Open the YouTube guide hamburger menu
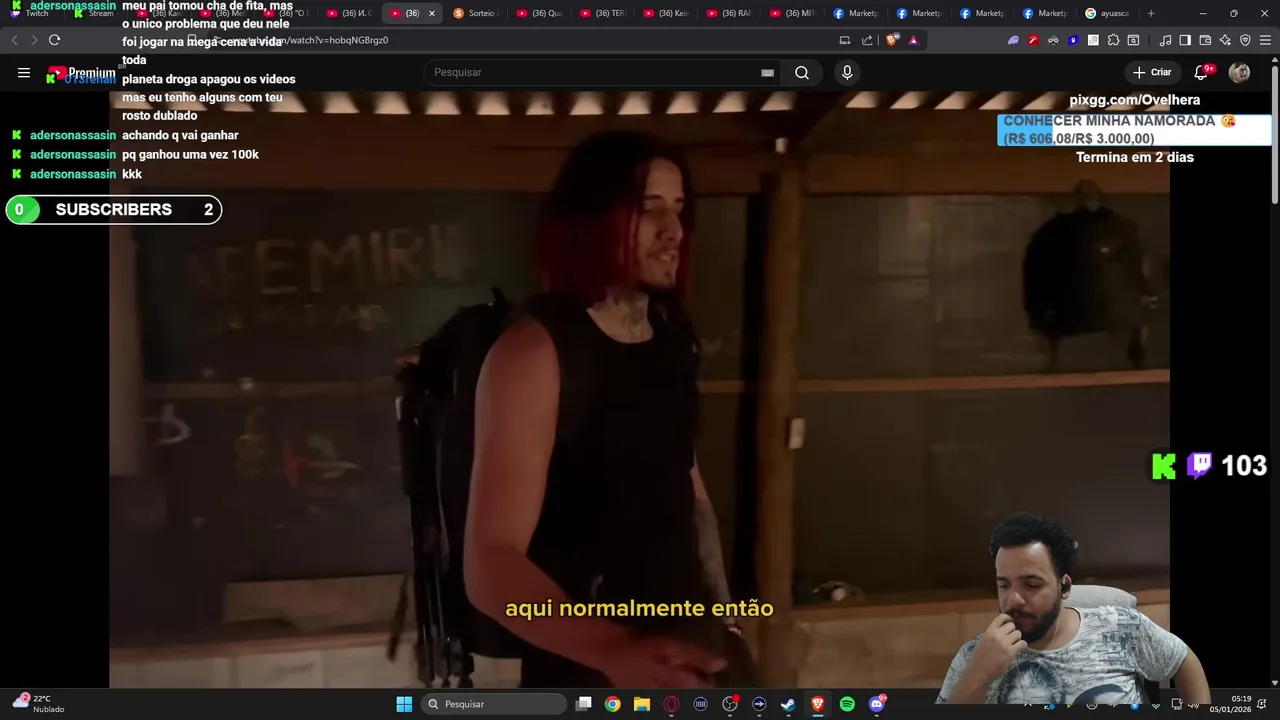This screenshot has height=720, width=1280. point(24,72)
